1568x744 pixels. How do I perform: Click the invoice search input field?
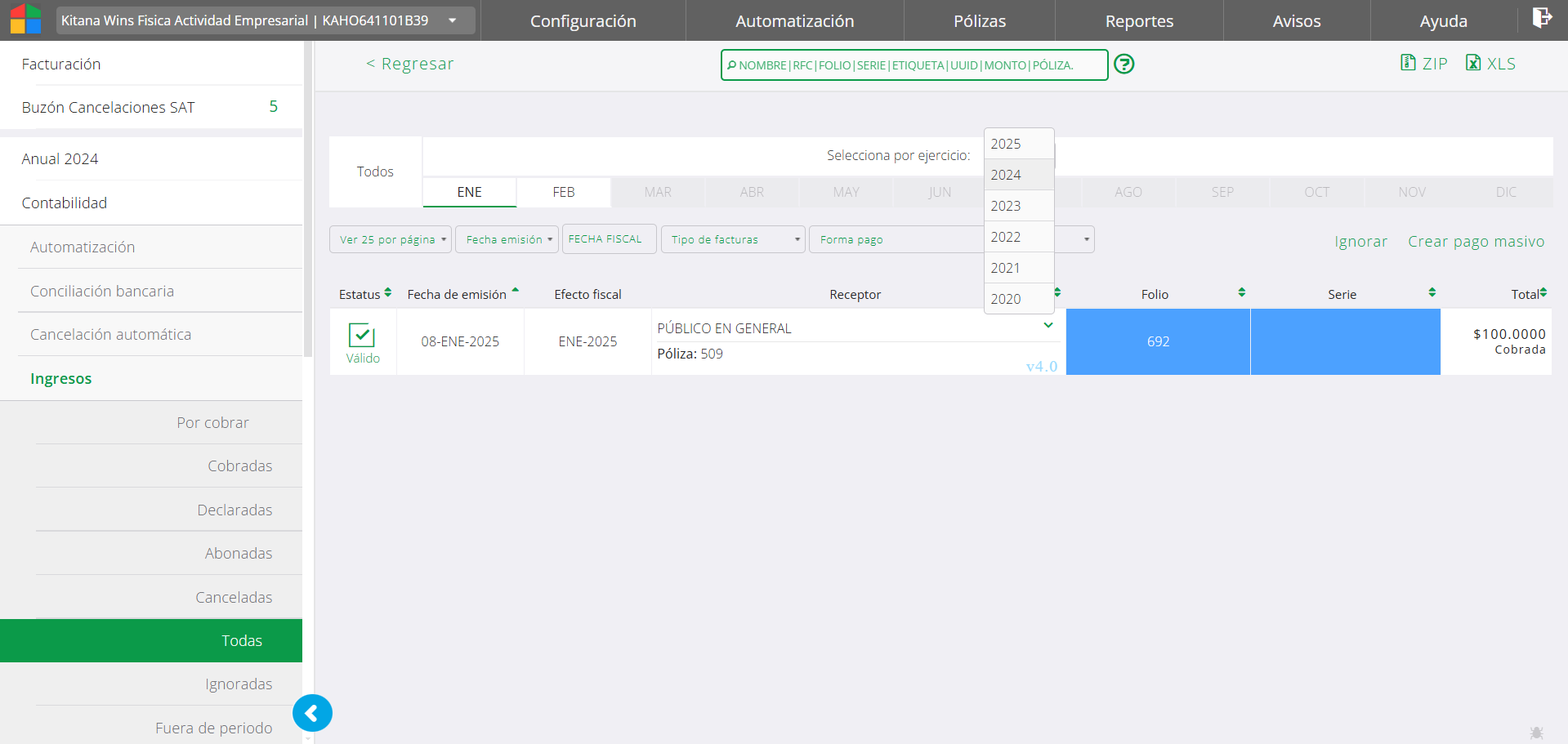pyautogui.click(x=914, y=65)
